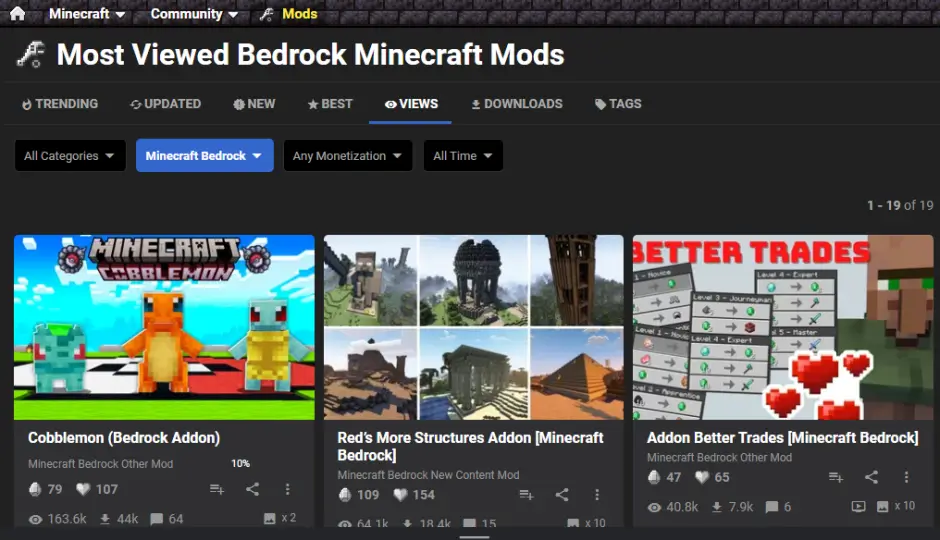940x540 pixels.
Task: Add Cobblemon to a collection
Action: (x=217, y=489)
